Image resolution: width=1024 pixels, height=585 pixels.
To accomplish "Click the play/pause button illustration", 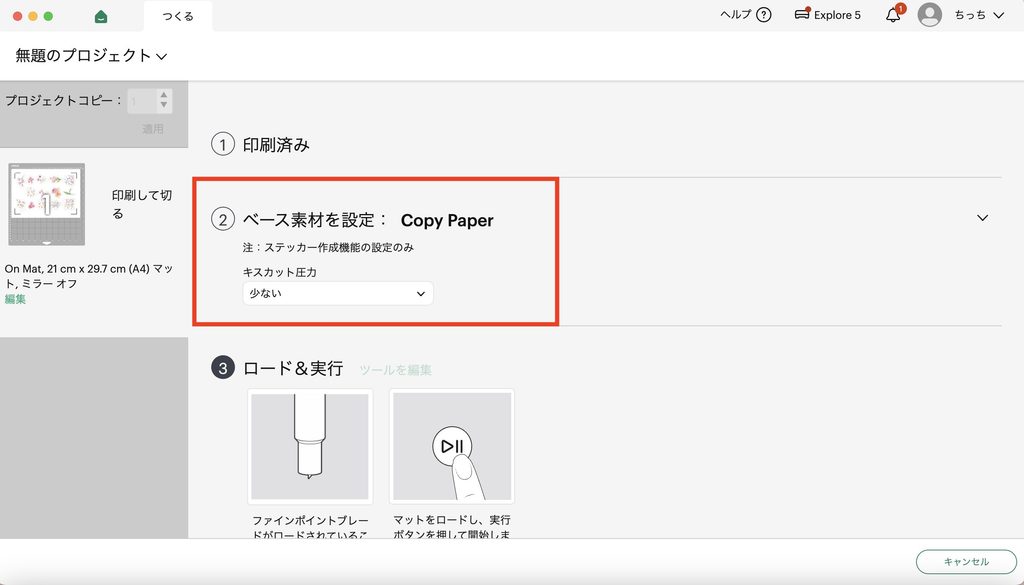I will (452, 447).
